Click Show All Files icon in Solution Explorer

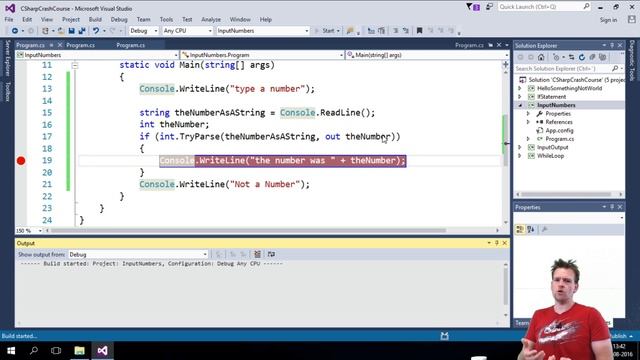(602, 57)
